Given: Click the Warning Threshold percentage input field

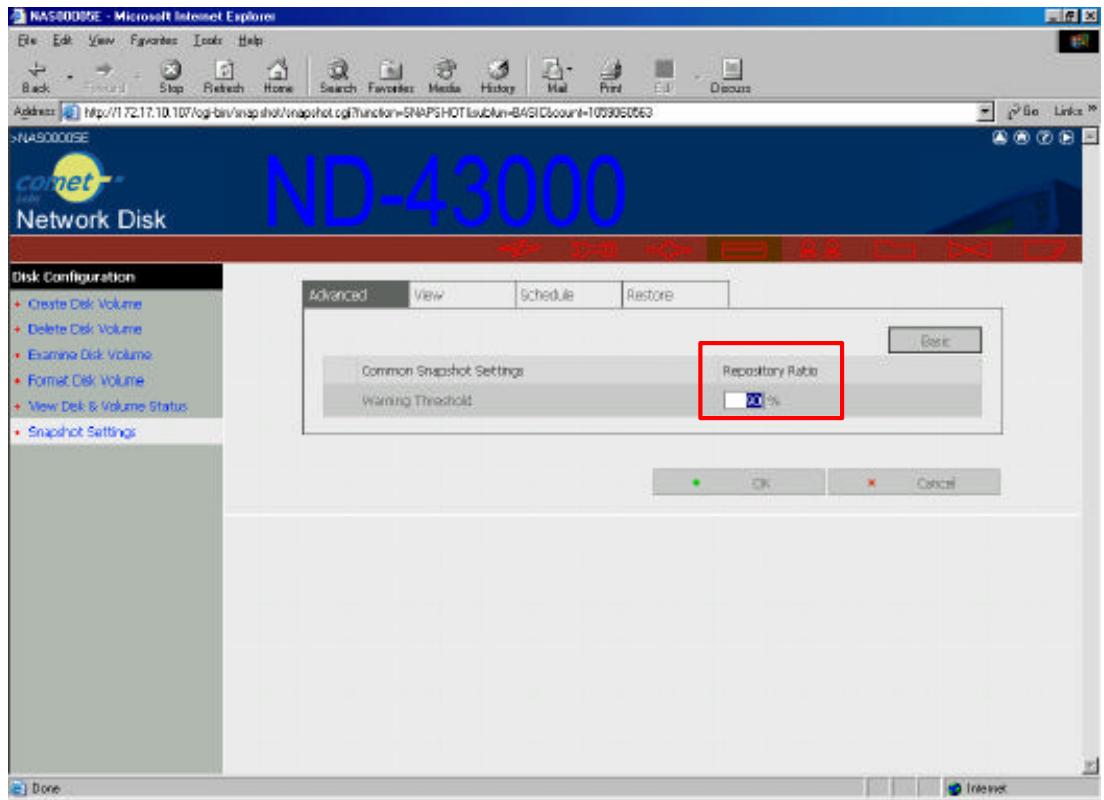Looking at the screenshot, I should pos(744,400).
